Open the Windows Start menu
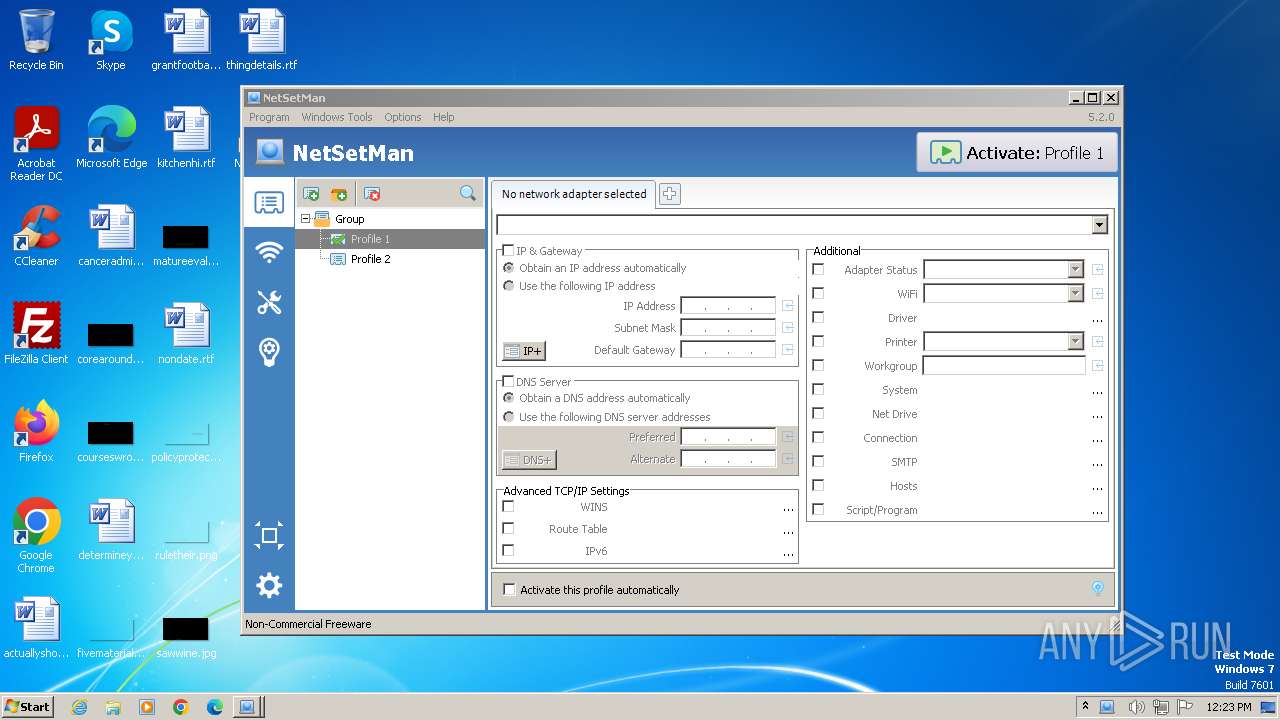Screen dimensions: 1280x720 point(27,706)
